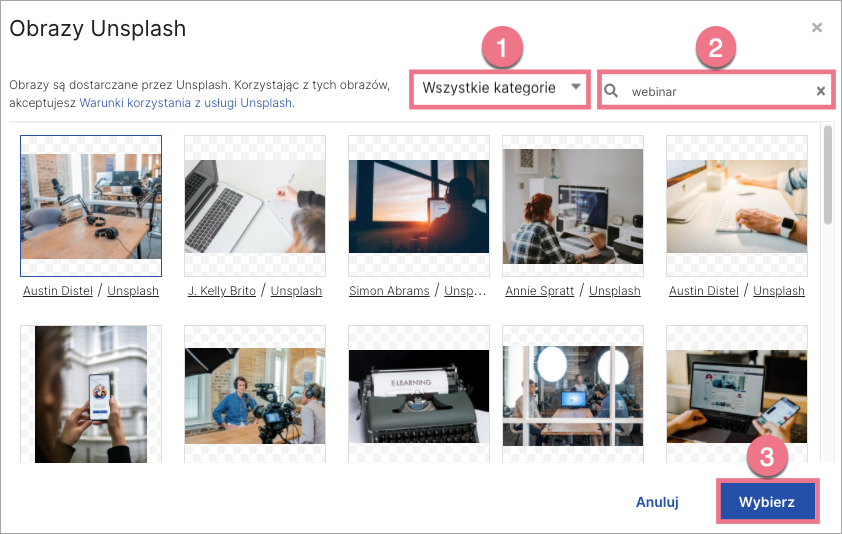Screen dimensions: 842x534
Task: Choose the sunset window silhouette image
Action: [x=419, y=205]
